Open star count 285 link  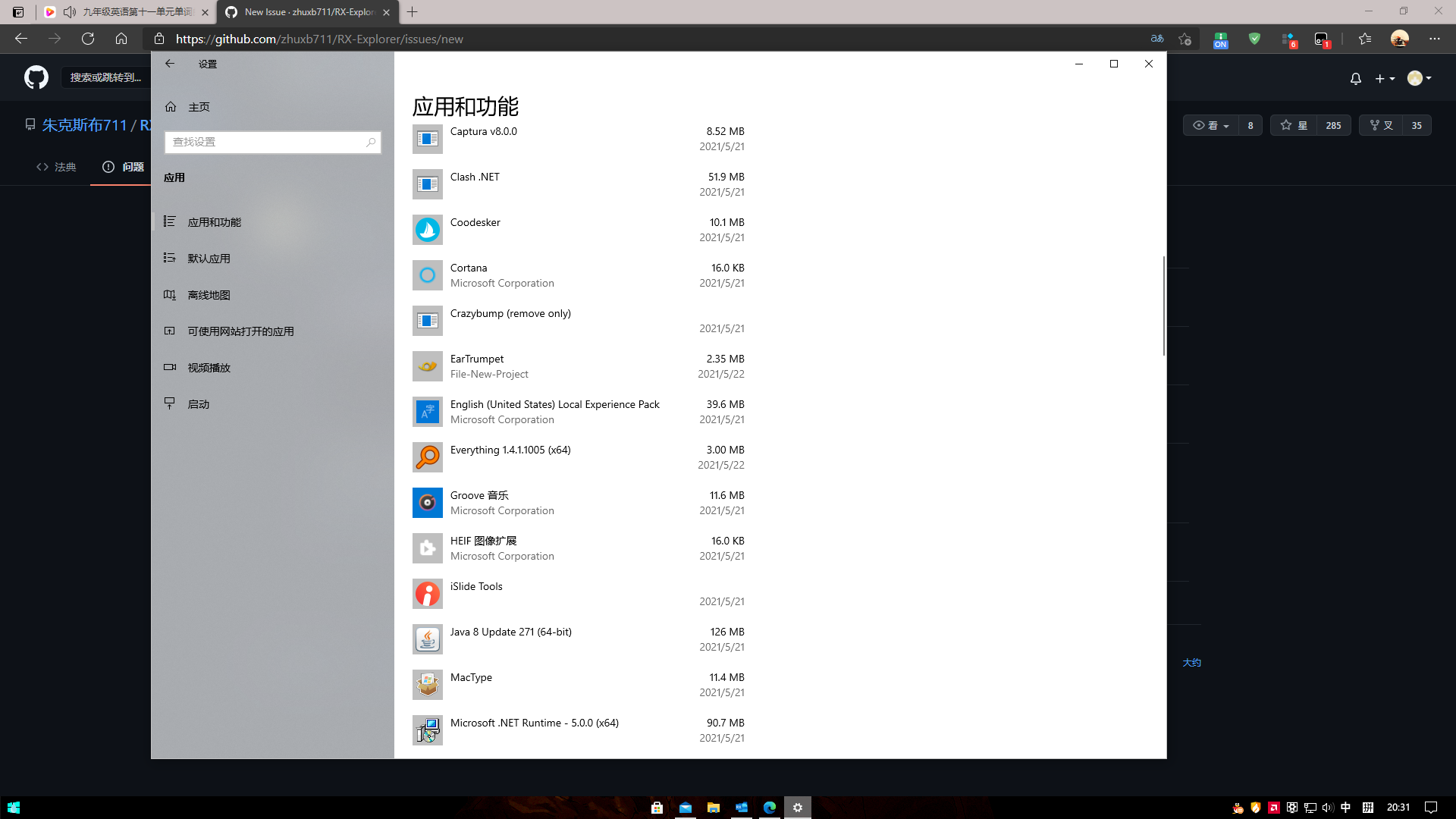(1334, 125)
